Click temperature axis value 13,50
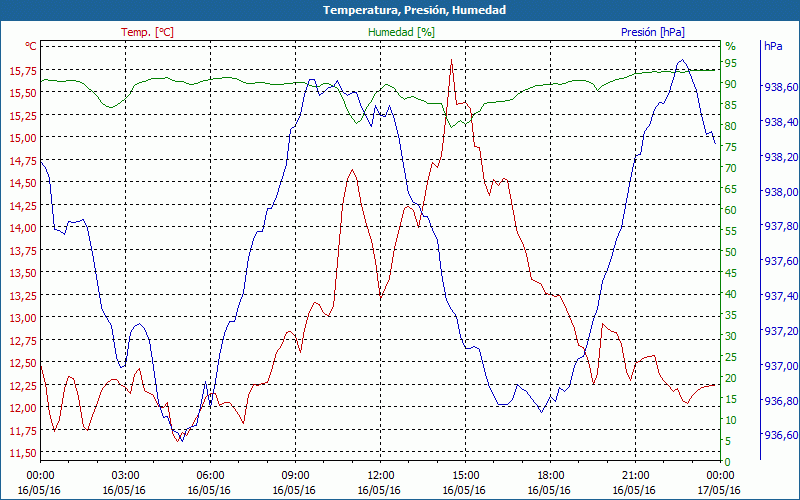This screenshot has height=500, width=800. point(23,272)
